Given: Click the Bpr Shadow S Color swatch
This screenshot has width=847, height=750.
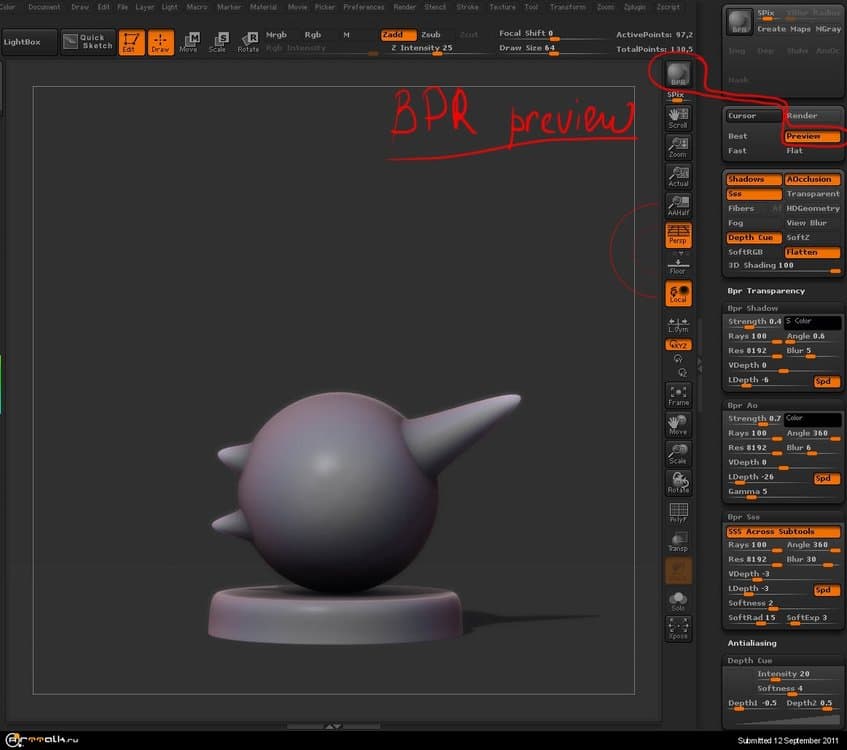Looking at the screenshot, I should point(812,322).
